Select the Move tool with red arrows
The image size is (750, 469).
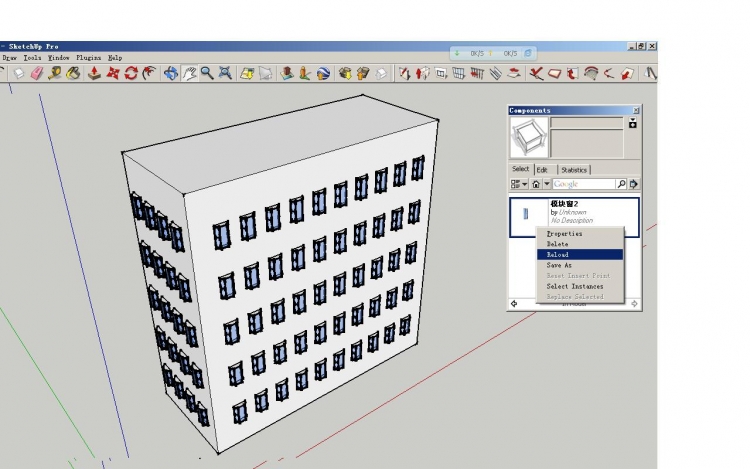pos(112,73)
